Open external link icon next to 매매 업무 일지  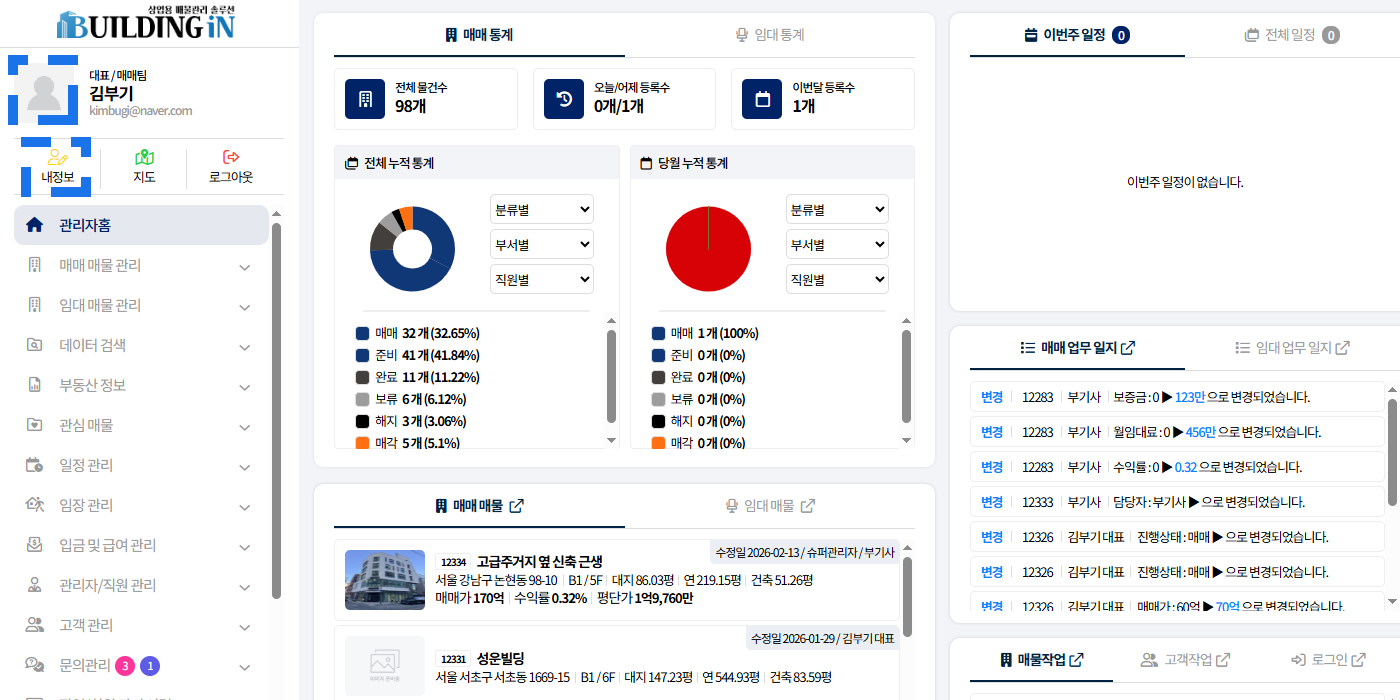pyautogui.click(x=1128, y=348)
